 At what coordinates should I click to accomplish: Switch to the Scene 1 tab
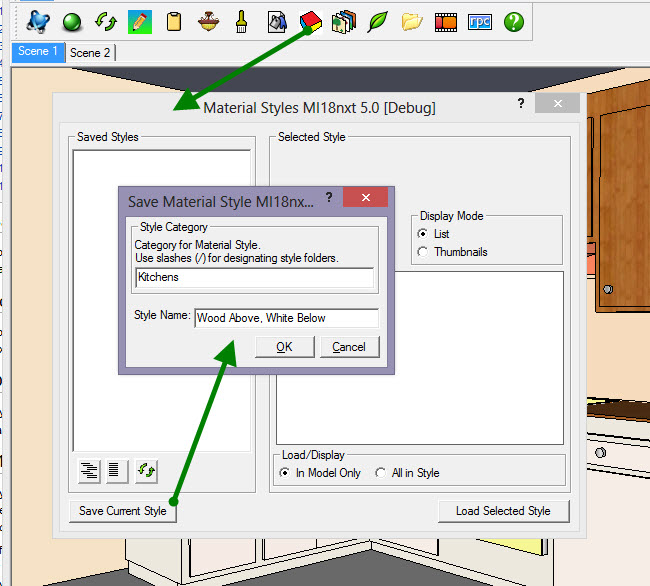coord(39,52)
